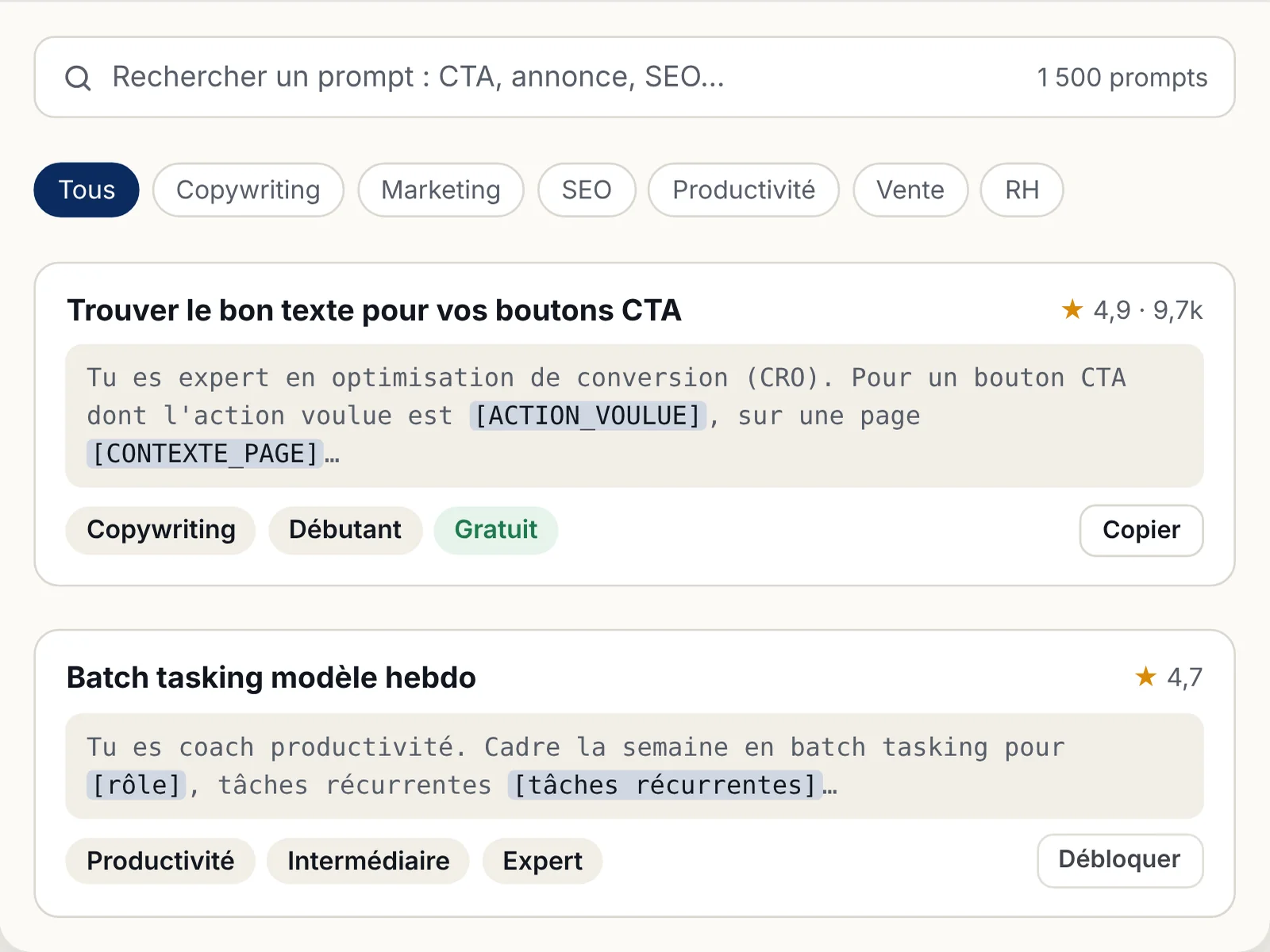Image resolution: width=1270 pixels, height=952 pixels.
Task: Click the Intermédiaire level tag
Action: (x=368, y=861)
